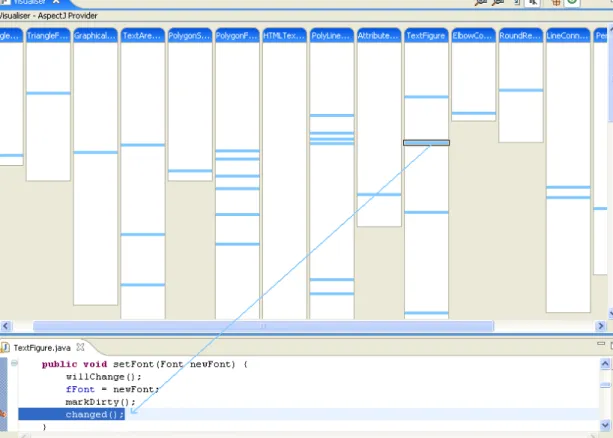This screenshot has height=438, width=613.
Task: Click the blue stripe in RoundRe… bar
Action: coord(521,90)
